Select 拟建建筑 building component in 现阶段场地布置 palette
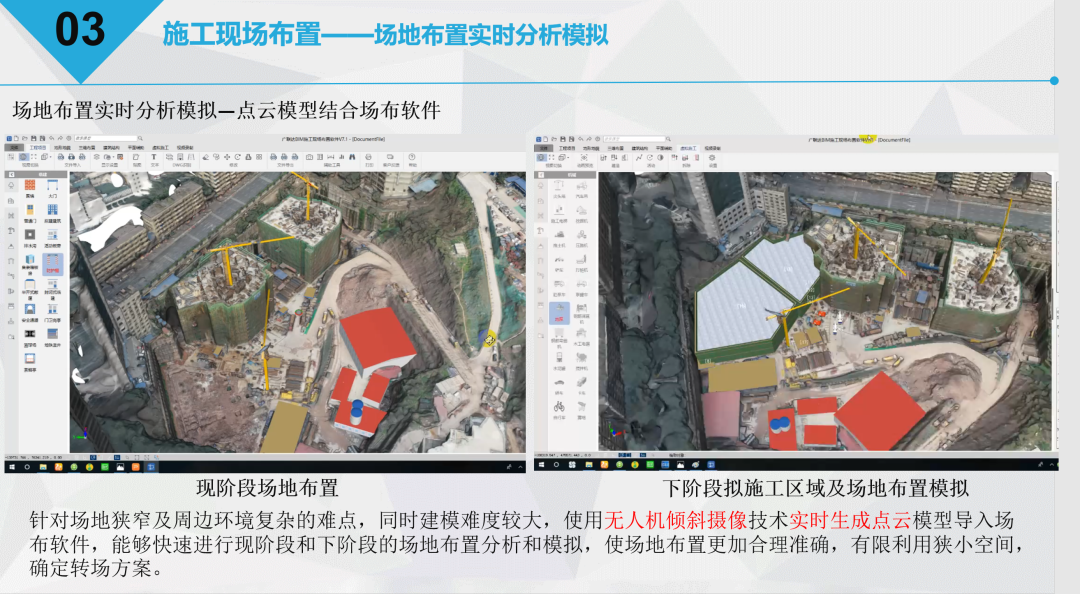Screen dimensions: 1080x594 (x=52, y=213)
